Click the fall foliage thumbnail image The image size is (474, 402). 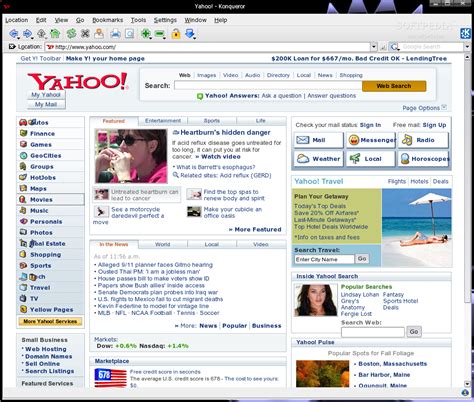(322, 373)
